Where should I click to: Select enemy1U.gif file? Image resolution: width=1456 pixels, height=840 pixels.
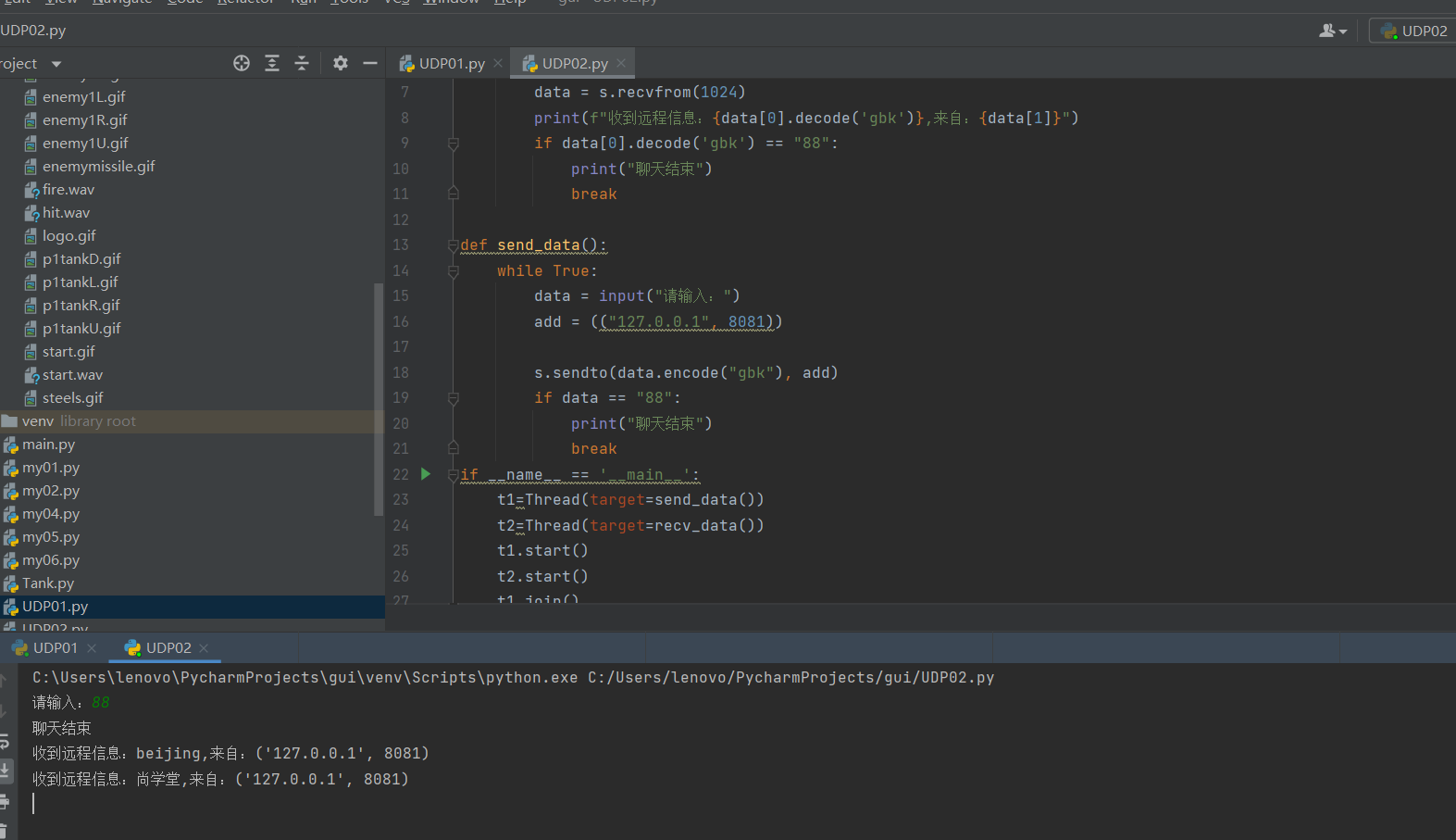pos(85,144)
